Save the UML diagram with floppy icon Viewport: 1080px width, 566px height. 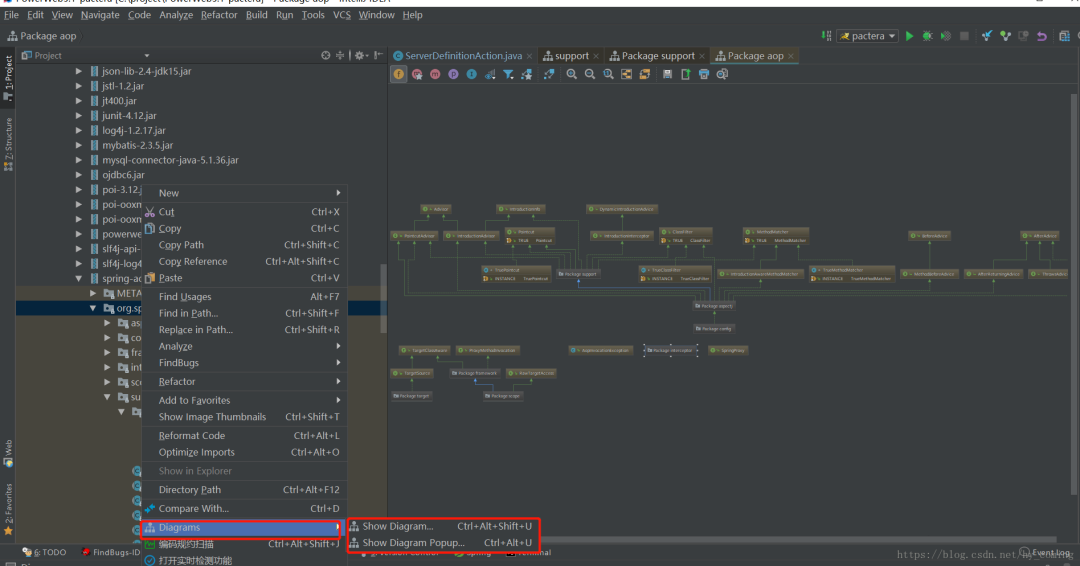(667, 74)
